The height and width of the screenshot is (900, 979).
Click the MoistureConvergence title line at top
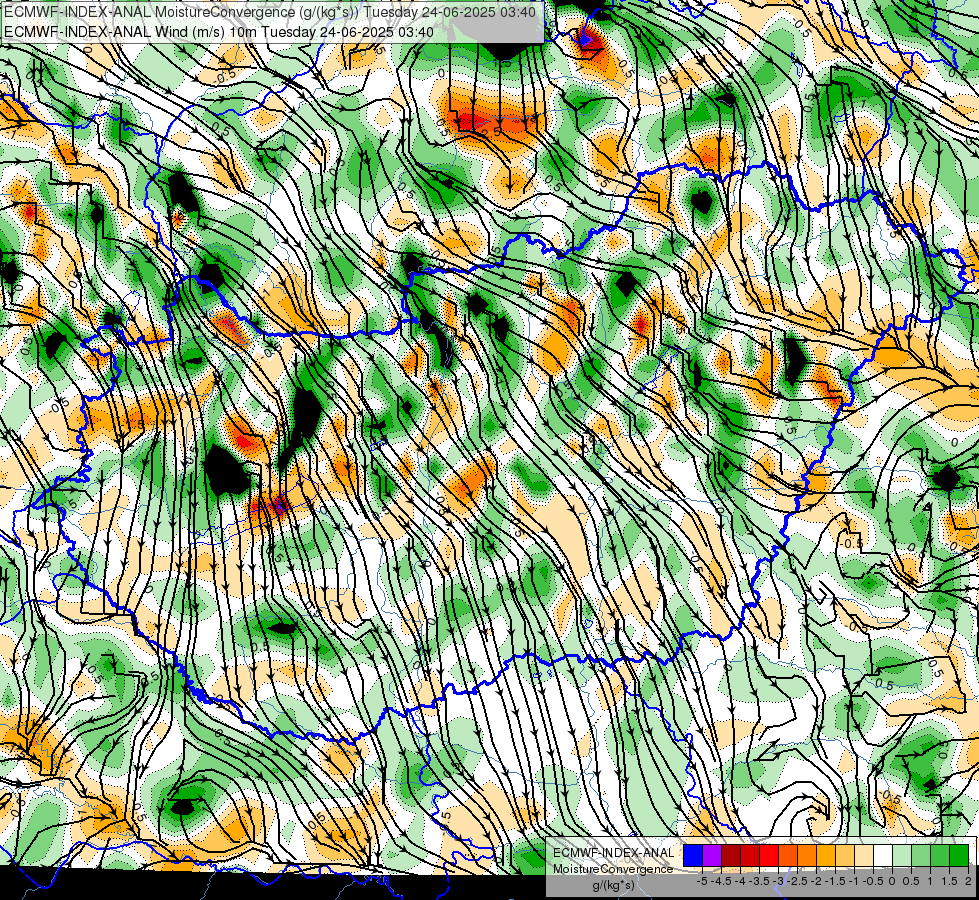coord(268,12)
